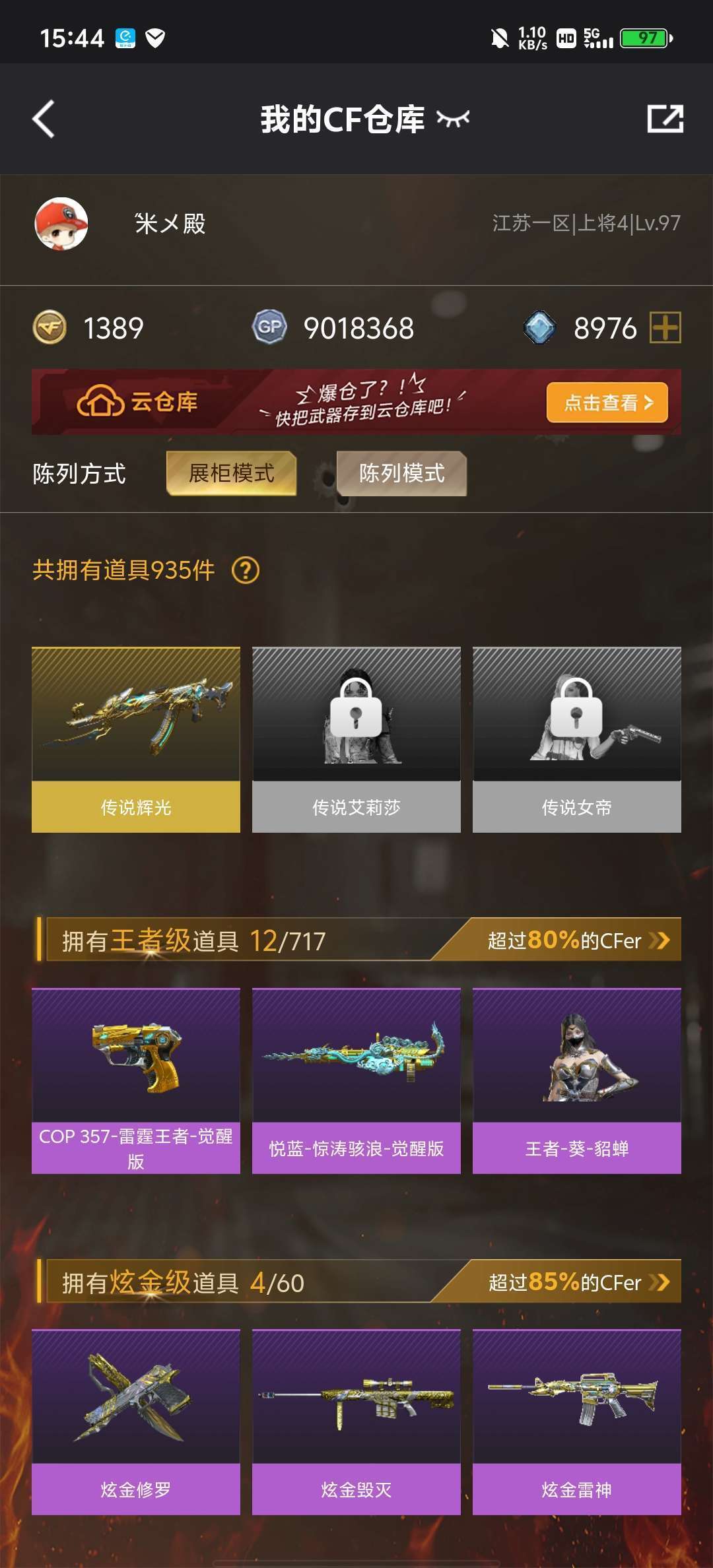Screen dimensions: 713x1568
Task: Tap the blue diamond currency icon
Action: point(539,327)
